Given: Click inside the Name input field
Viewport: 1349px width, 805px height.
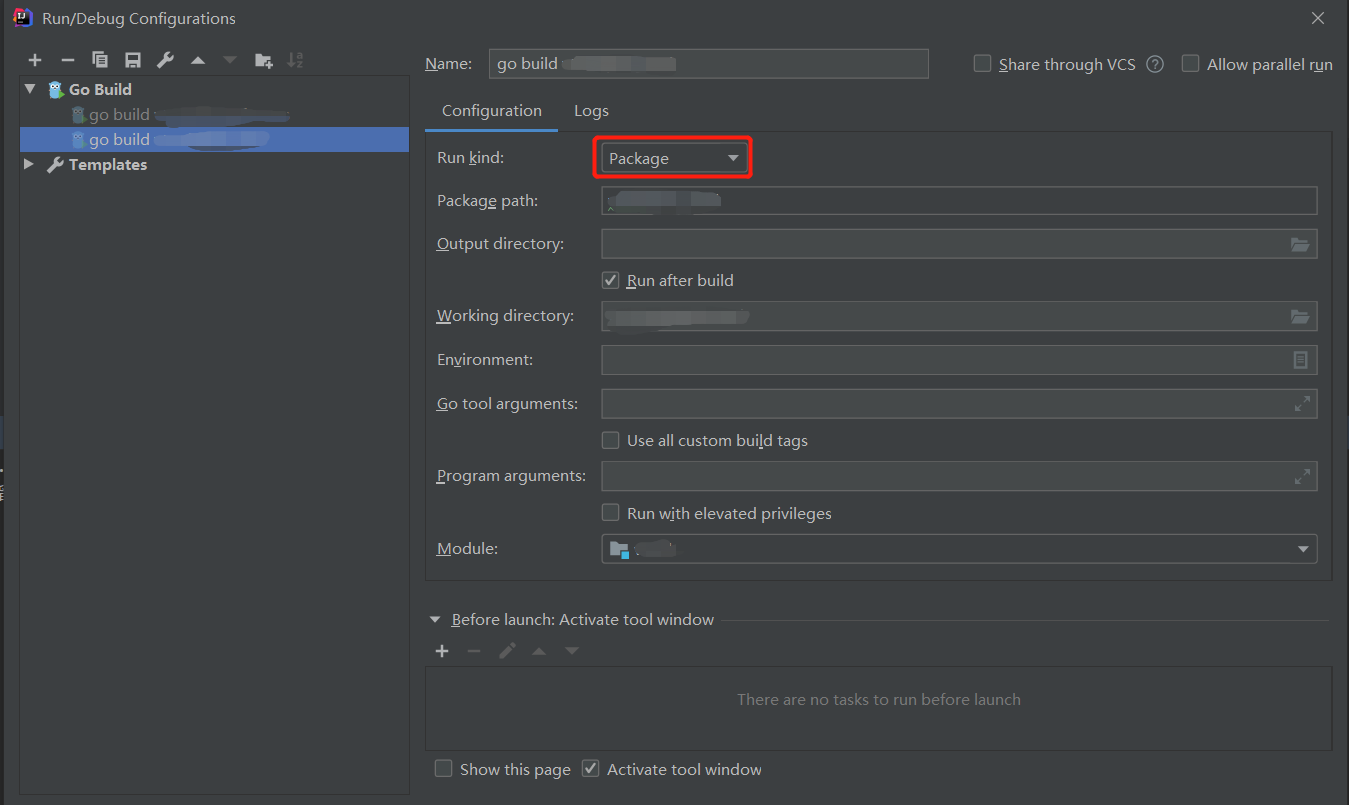Looking at the screenshot, I should (709, 63).
